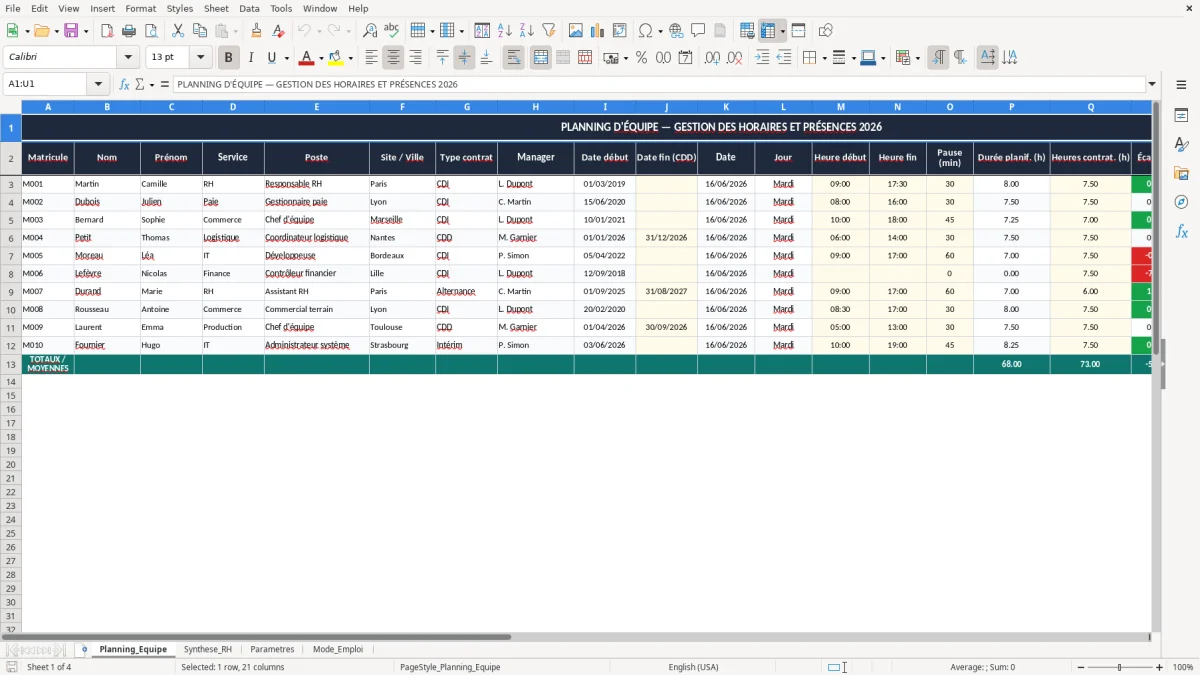Click the zoom out minus button
The height and width of the screenshot is (675, 1200).
tap(1080, 667)
